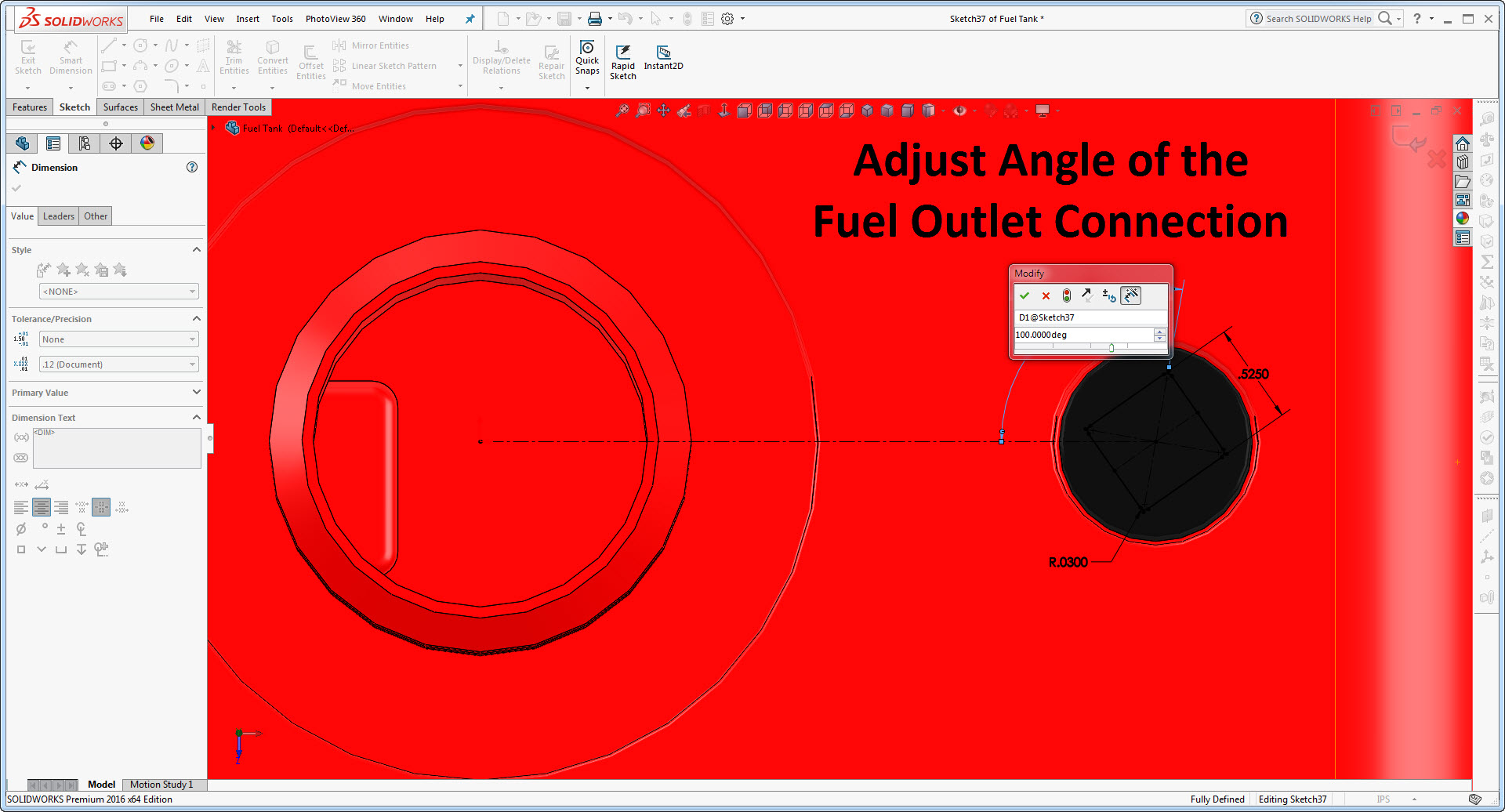Click the Dimension panel help icon
Image resolution: width=1505 pixels, height=812 pixels.
(192, 167)
